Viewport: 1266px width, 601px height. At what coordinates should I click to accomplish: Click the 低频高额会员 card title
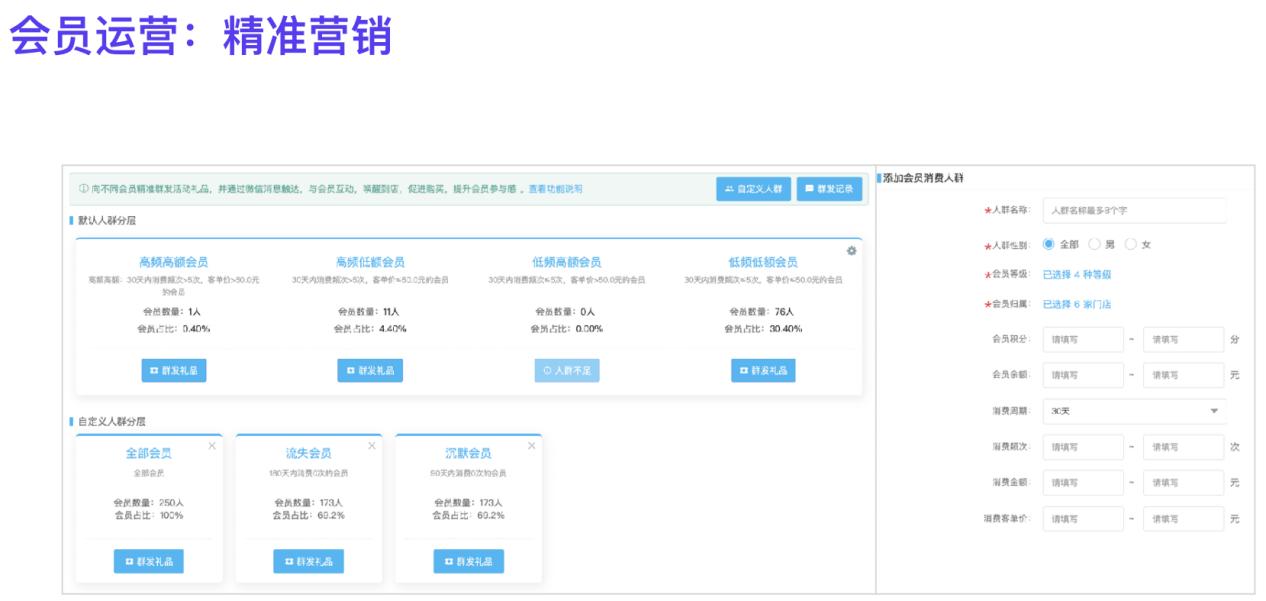pyautogui.click(x=566, y=262)
